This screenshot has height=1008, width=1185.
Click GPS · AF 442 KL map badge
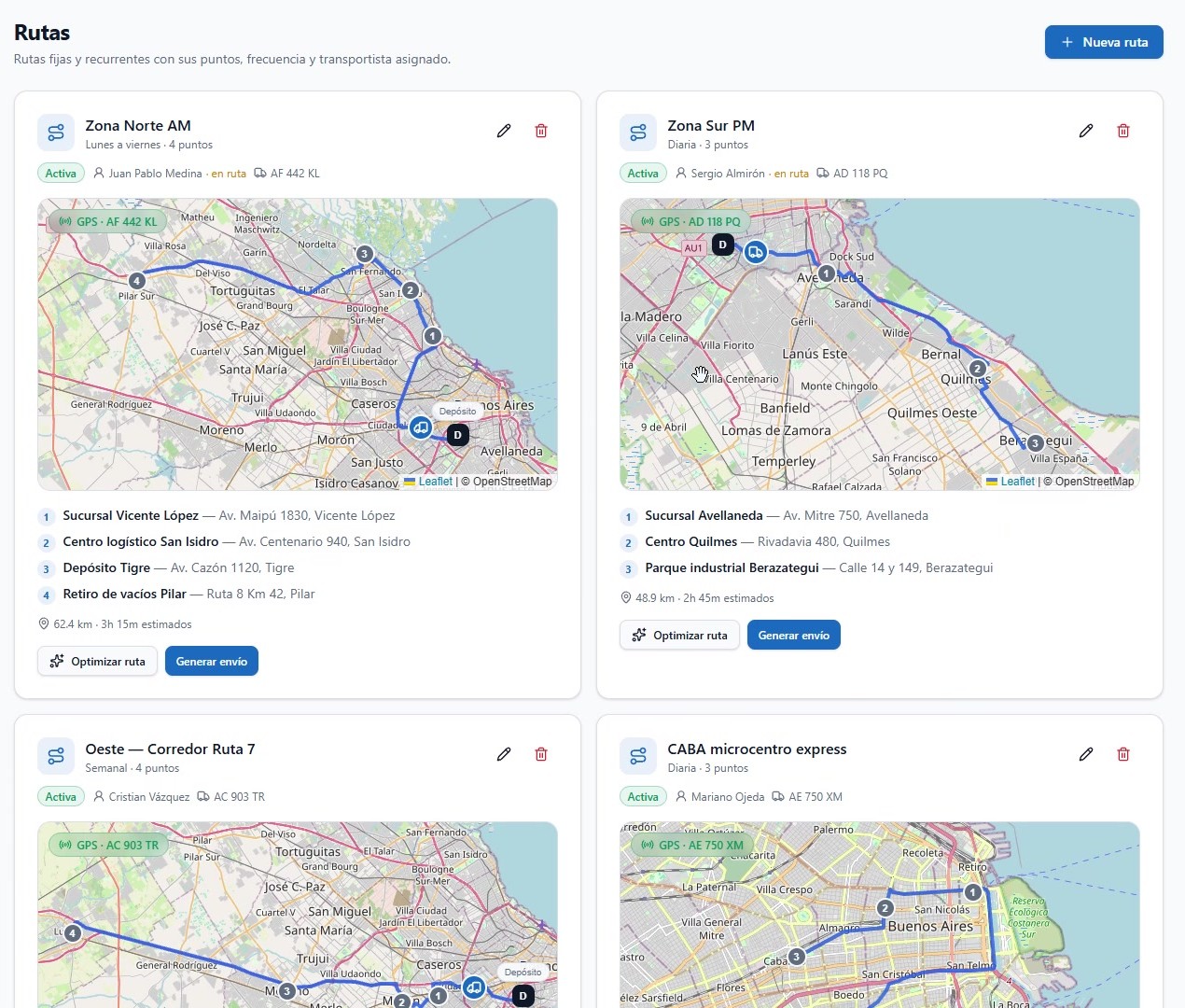[107, 221]
